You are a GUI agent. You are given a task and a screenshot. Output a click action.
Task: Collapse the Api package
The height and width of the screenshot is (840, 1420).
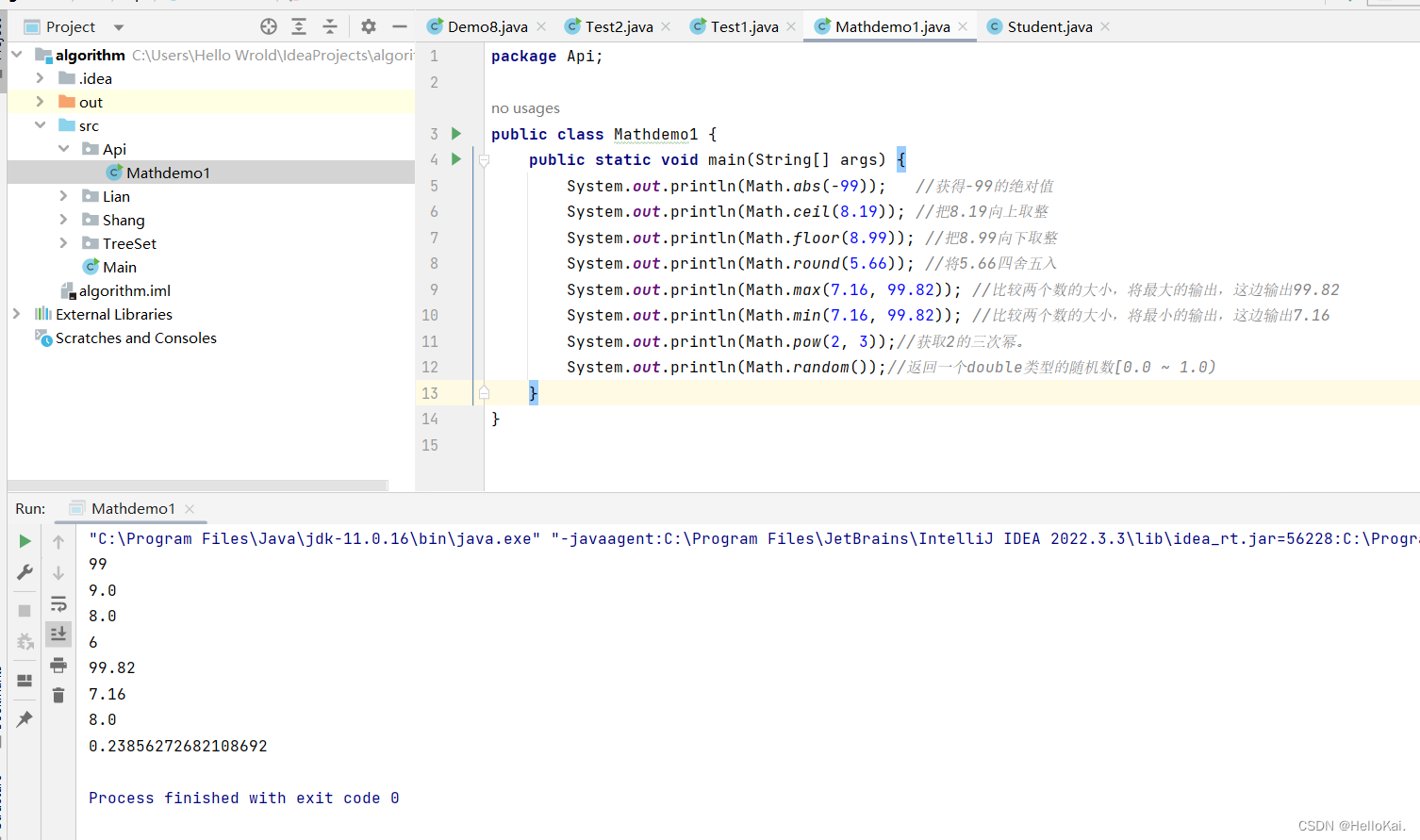[63, 149]
